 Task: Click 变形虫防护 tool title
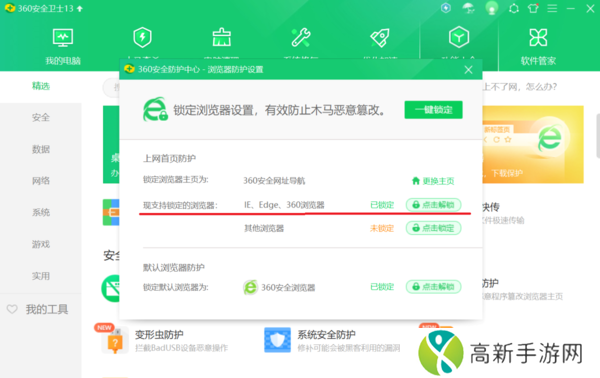tap(159, 335)
